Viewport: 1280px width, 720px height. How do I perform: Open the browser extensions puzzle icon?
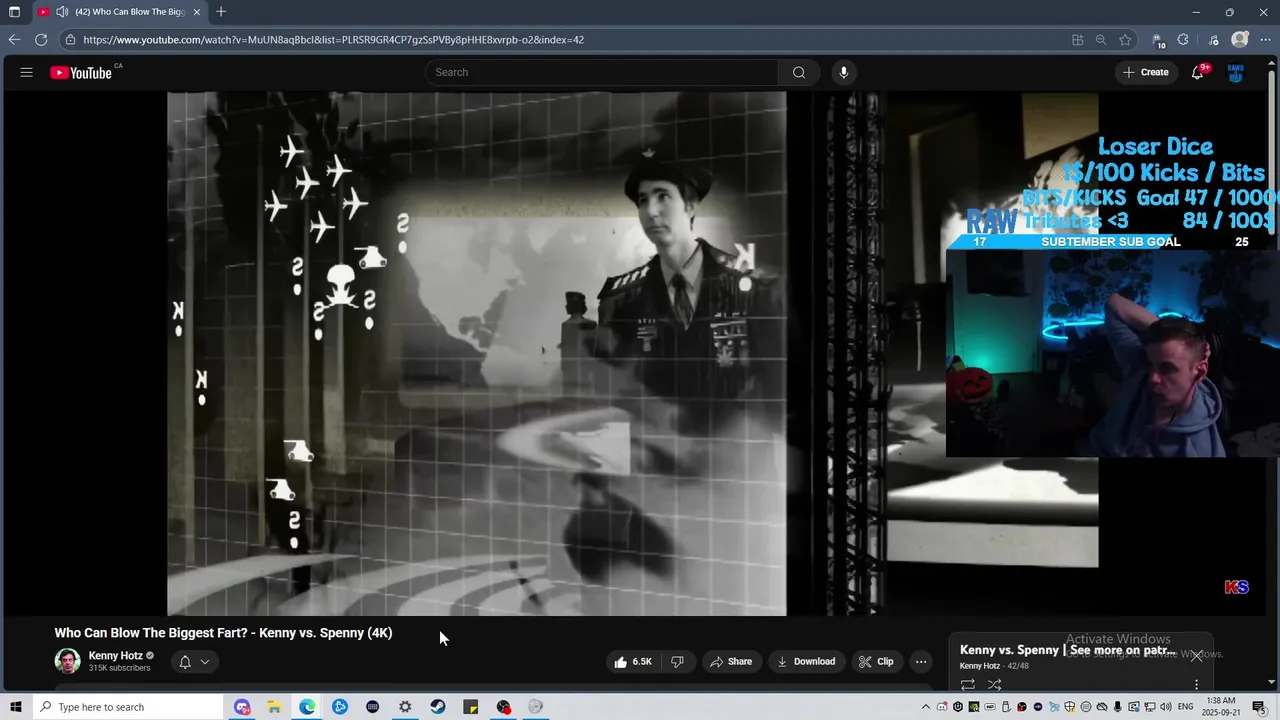coord(1183,40)
